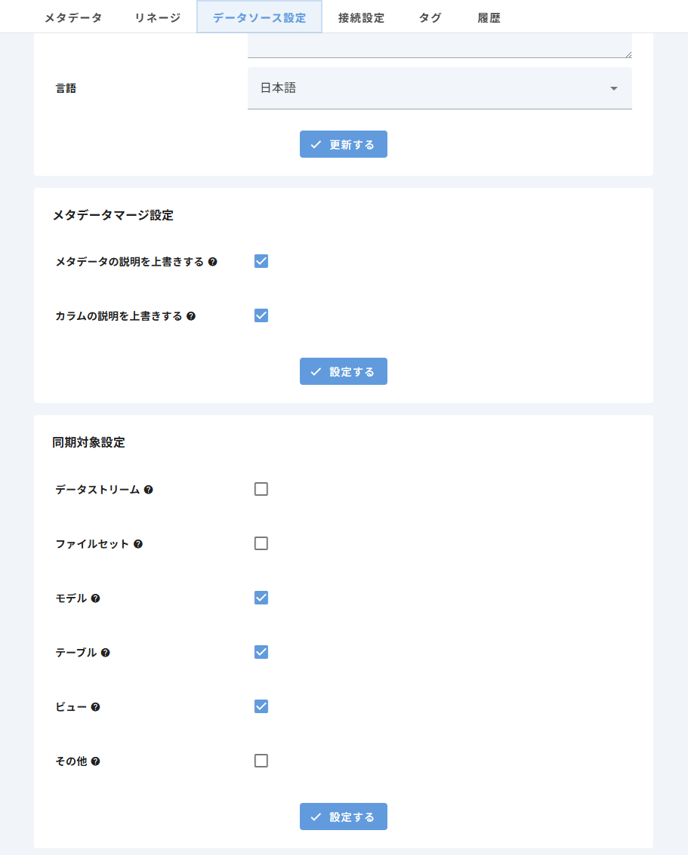
Task: Uncheck メタデータの説明を上書きする checkbox
Action: coord(261,261)
